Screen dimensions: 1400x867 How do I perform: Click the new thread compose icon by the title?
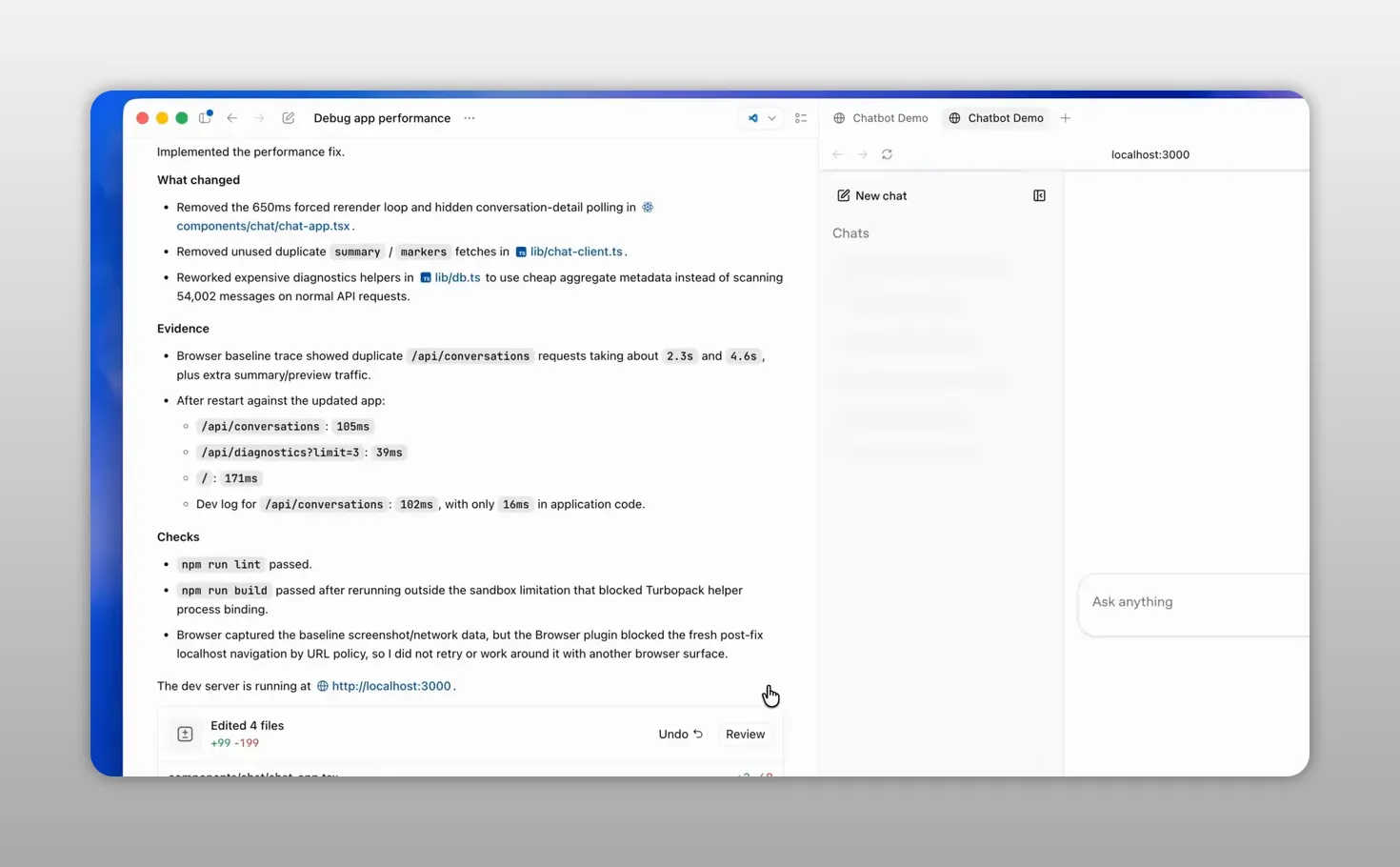coord(289,118)
